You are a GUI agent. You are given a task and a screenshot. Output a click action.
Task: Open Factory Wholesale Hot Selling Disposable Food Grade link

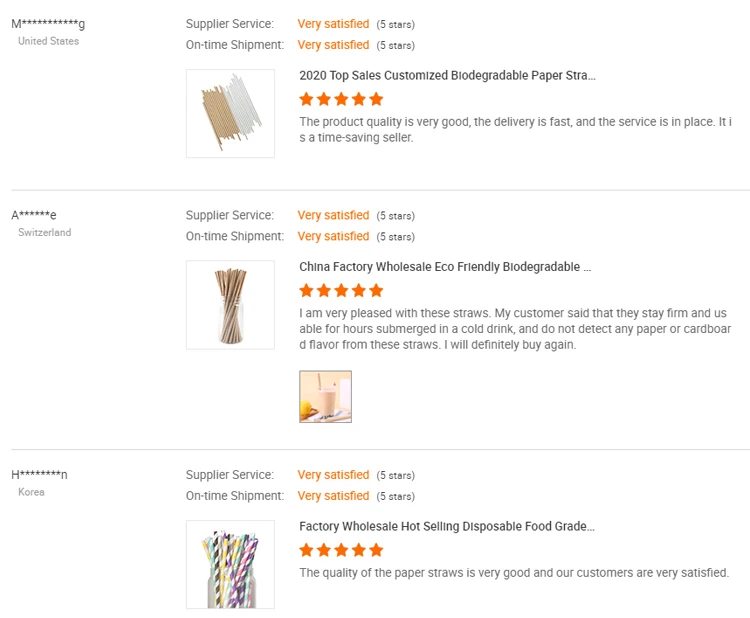446,526
